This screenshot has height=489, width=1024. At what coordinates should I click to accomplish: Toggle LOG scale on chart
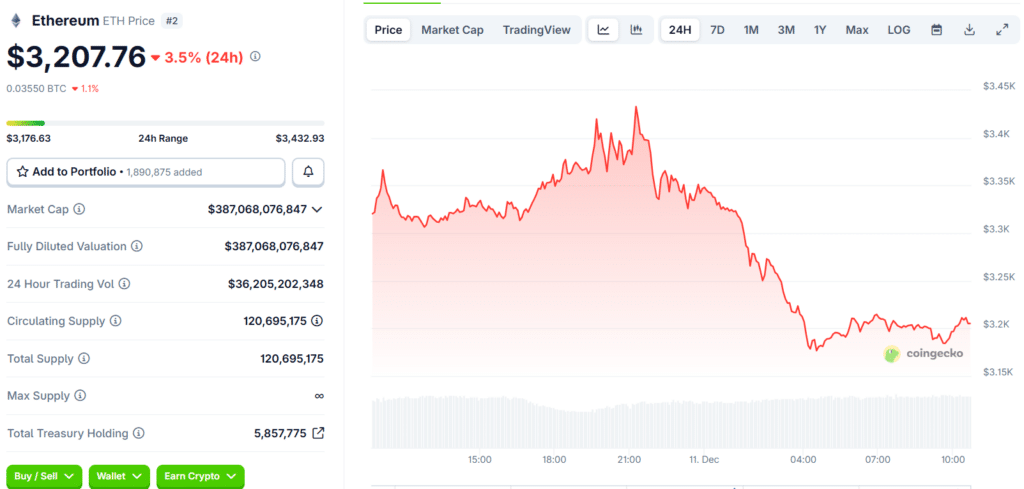(x=898, y=30)
